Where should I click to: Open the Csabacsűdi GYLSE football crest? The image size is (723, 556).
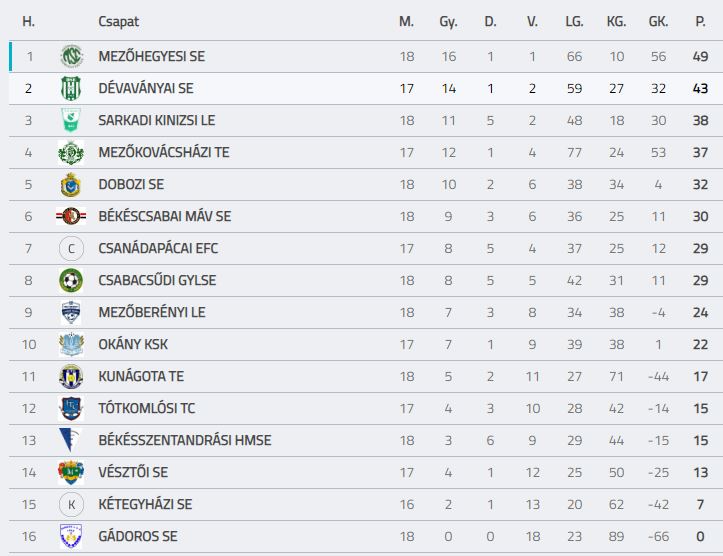[x=71, y=280]
